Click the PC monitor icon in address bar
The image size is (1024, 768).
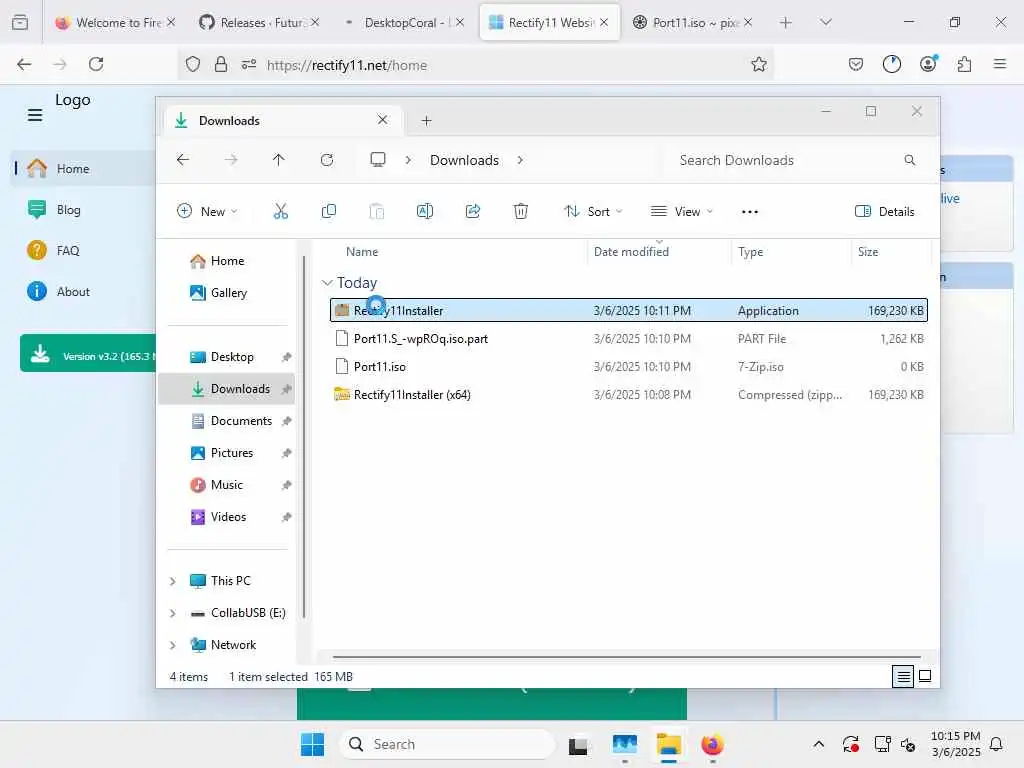pyautogui.click(x=377, y=160)
